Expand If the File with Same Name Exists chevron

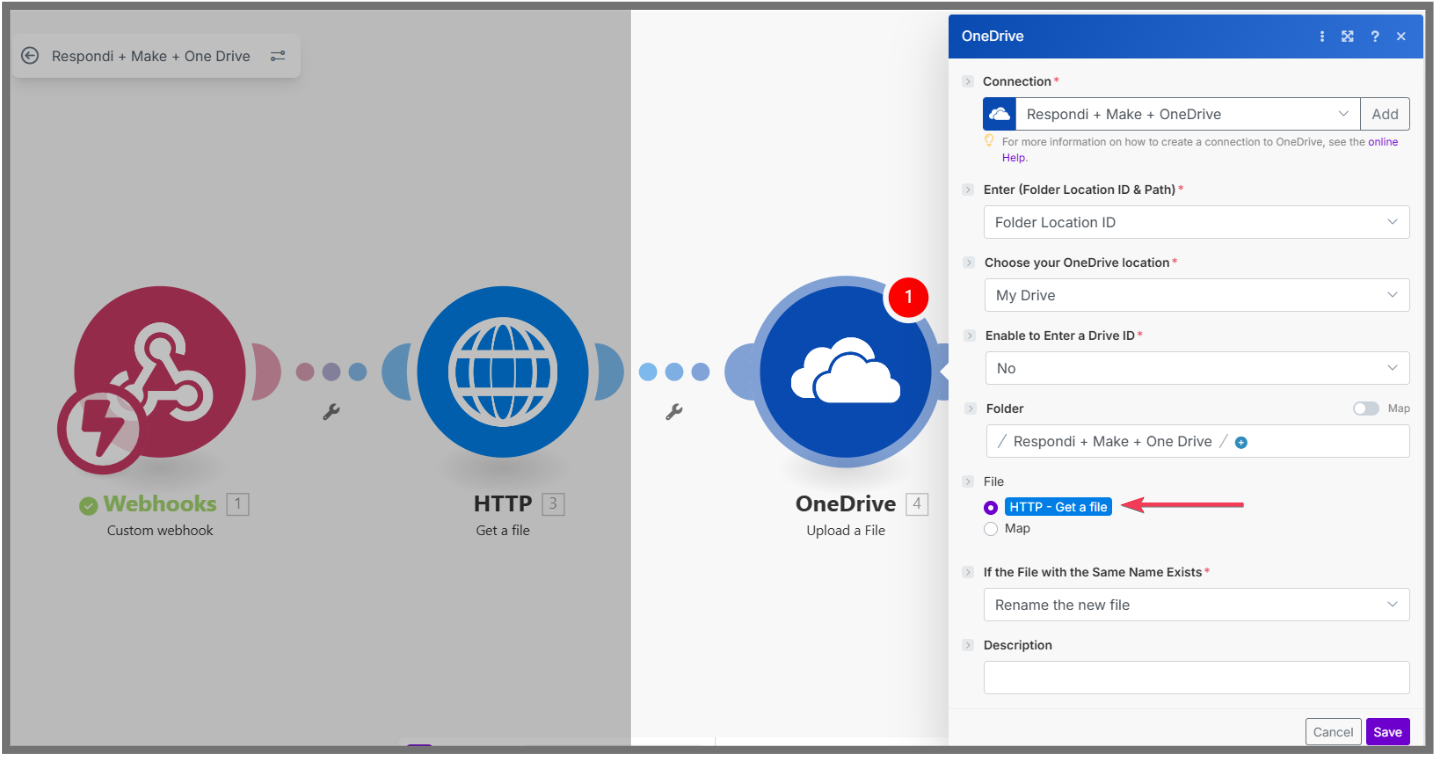click(967, 572)
